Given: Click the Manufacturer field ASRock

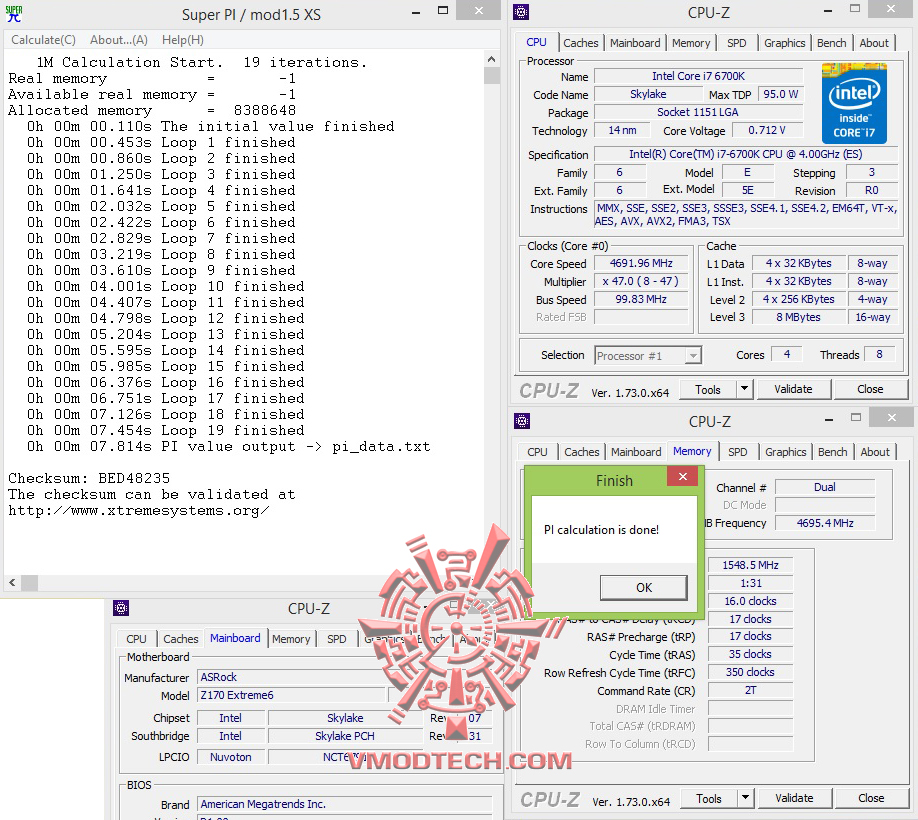Looking at the screenshot, I should pos(293,677).
